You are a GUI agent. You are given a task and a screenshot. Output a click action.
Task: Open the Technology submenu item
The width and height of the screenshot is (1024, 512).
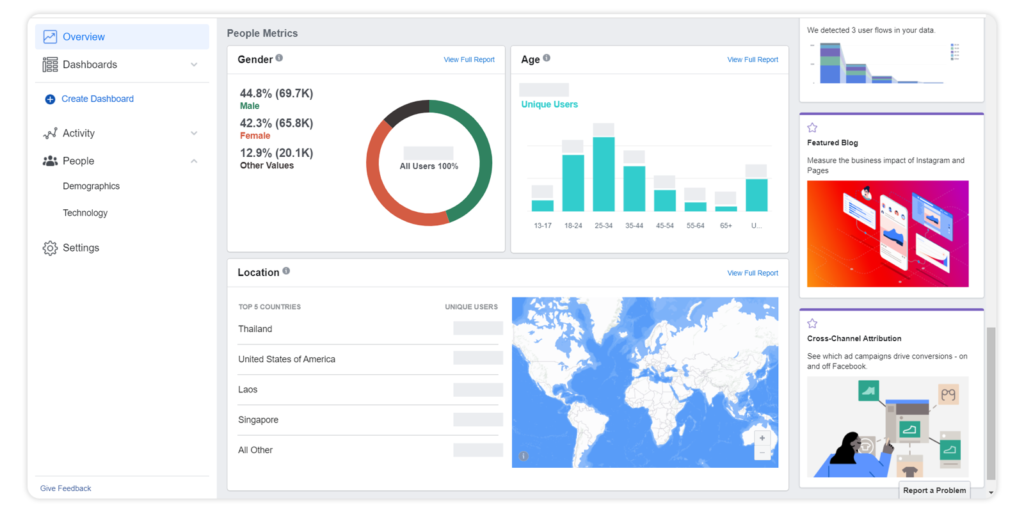(85, 213)
